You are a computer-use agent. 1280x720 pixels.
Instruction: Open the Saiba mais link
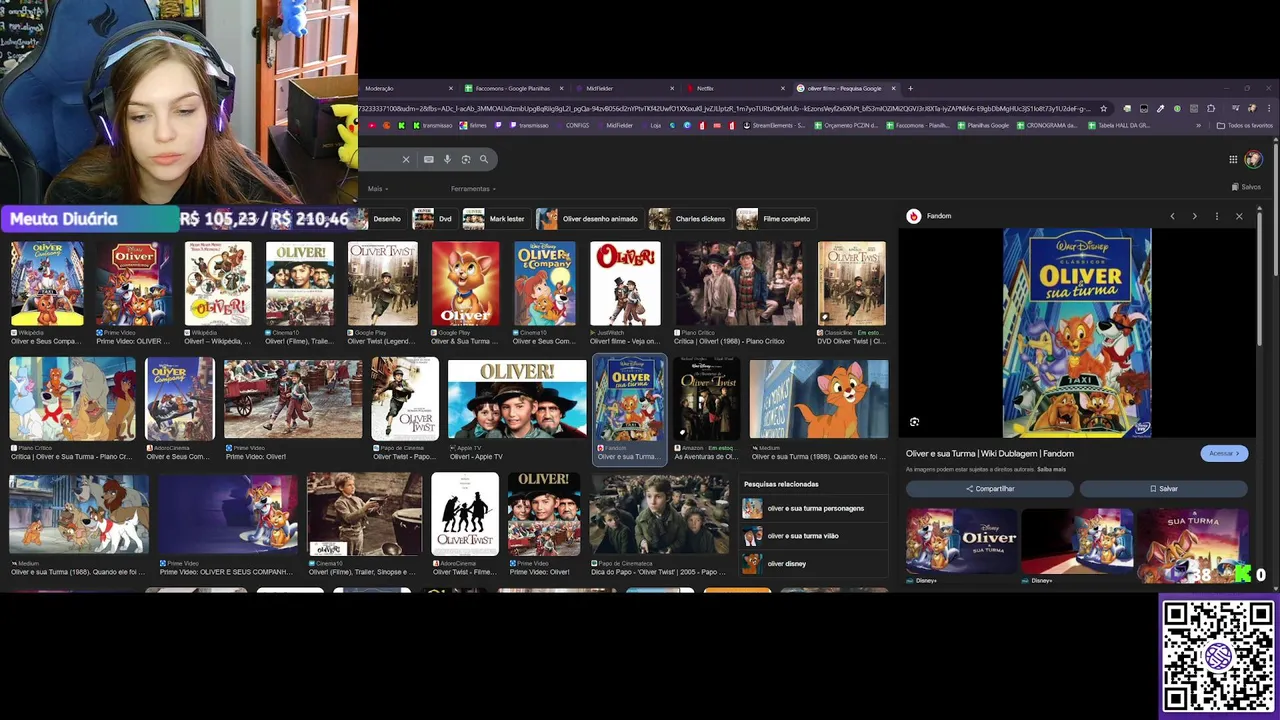(1051, 469)
